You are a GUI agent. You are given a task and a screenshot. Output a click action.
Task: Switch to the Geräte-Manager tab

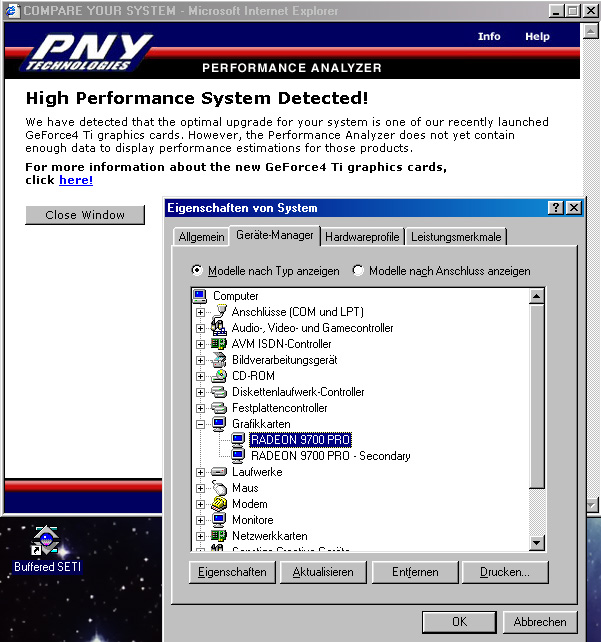275,235
